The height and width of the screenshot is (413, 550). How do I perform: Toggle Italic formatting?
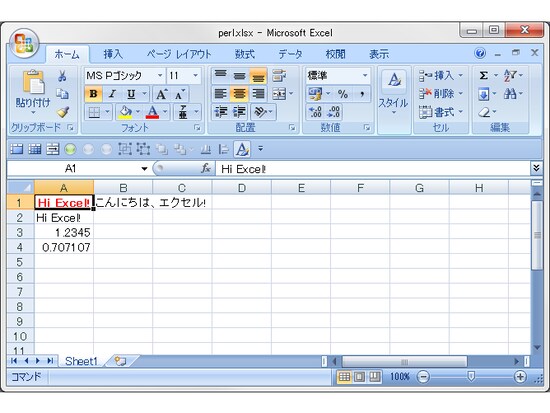112,94
